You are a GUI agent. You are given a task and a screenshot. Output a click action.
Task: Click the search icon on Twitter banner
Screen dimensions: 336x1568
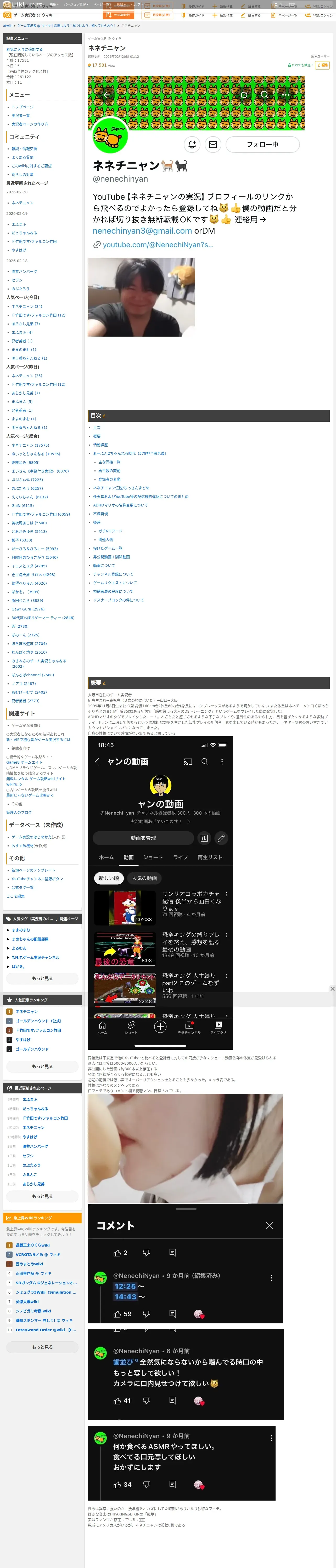pos(265,95)
